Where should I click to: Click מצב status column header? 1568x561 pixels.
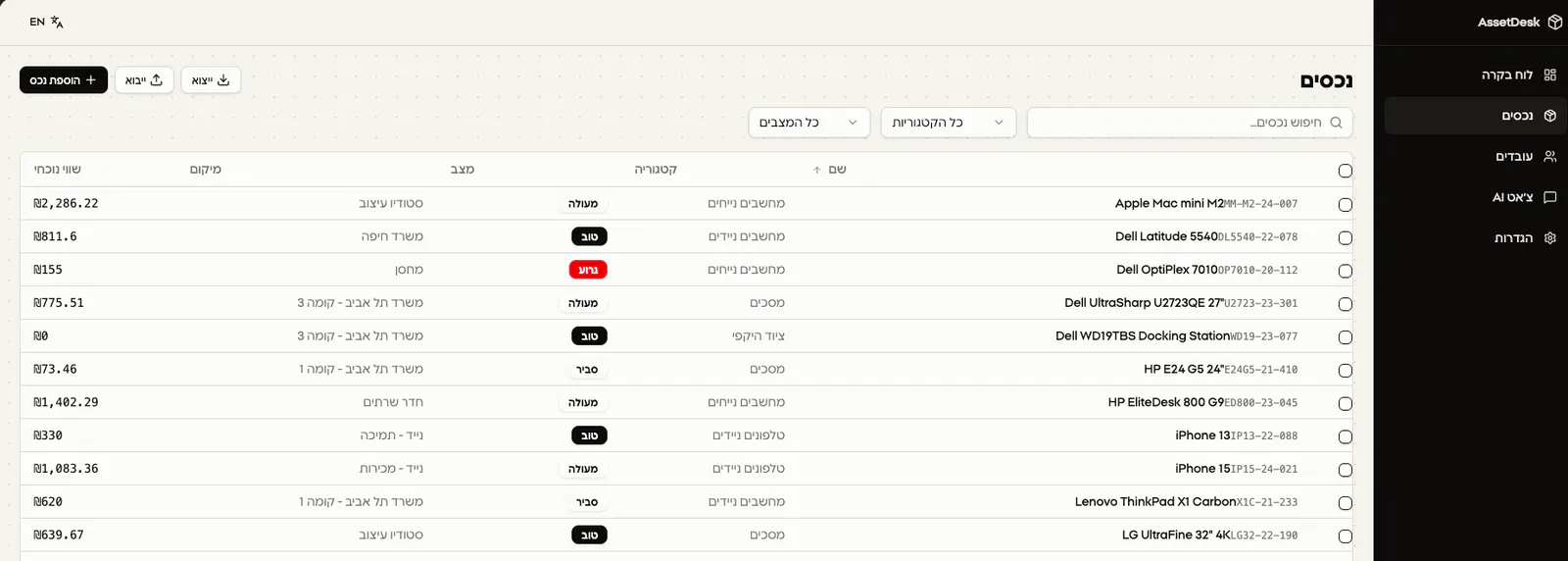point(463,170)
